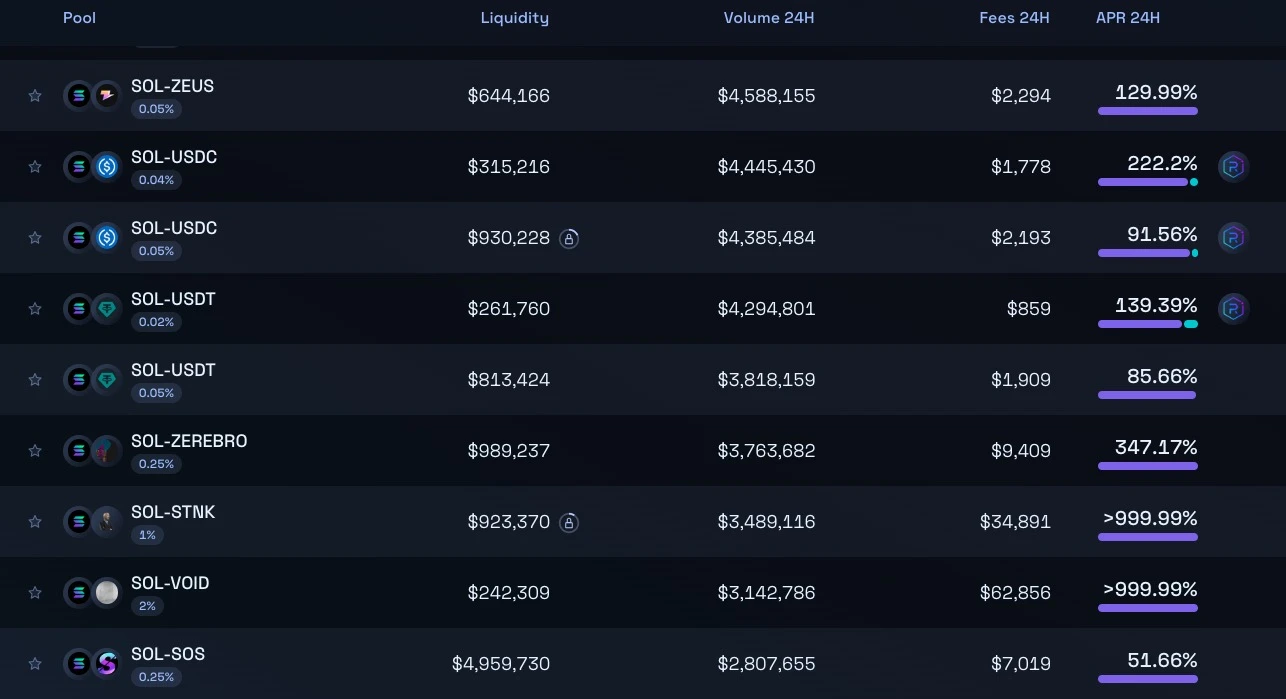The width and height of the screenshot is (1286, 699).
Task: Click the SOL-USDT 0.05% token pair icon
Action: coord(92,380)
